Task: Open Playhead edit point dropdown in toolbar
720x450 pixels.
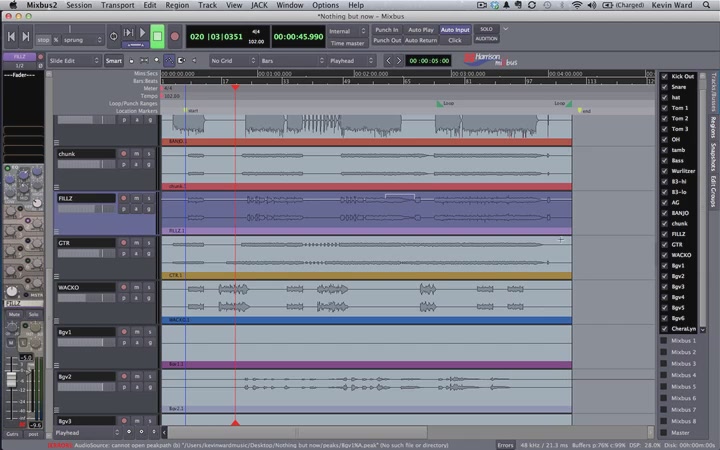Action: pyautogui.click(x=352, y=61)
